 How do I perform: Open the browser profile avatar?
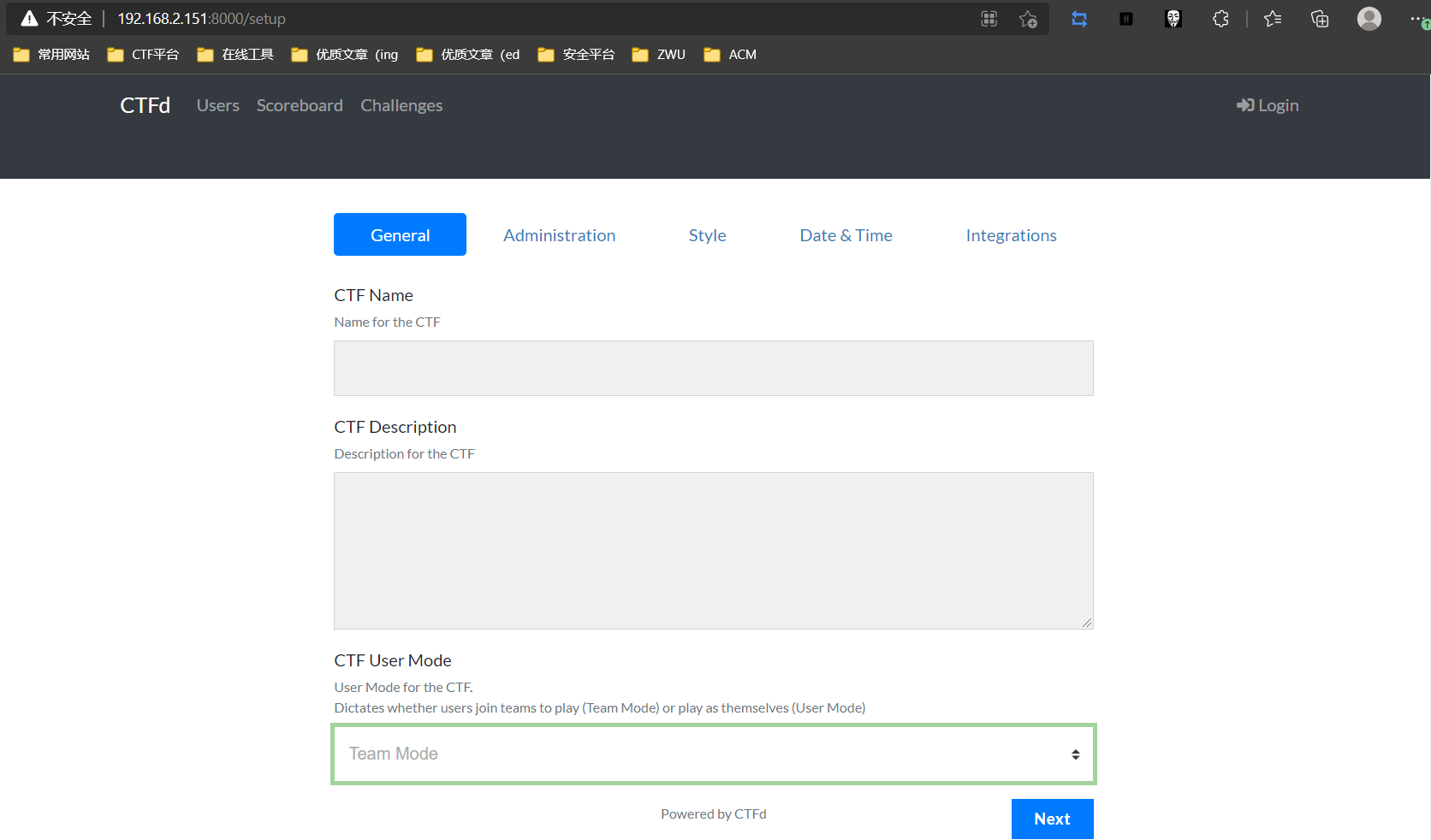[x=1369, y=19]
